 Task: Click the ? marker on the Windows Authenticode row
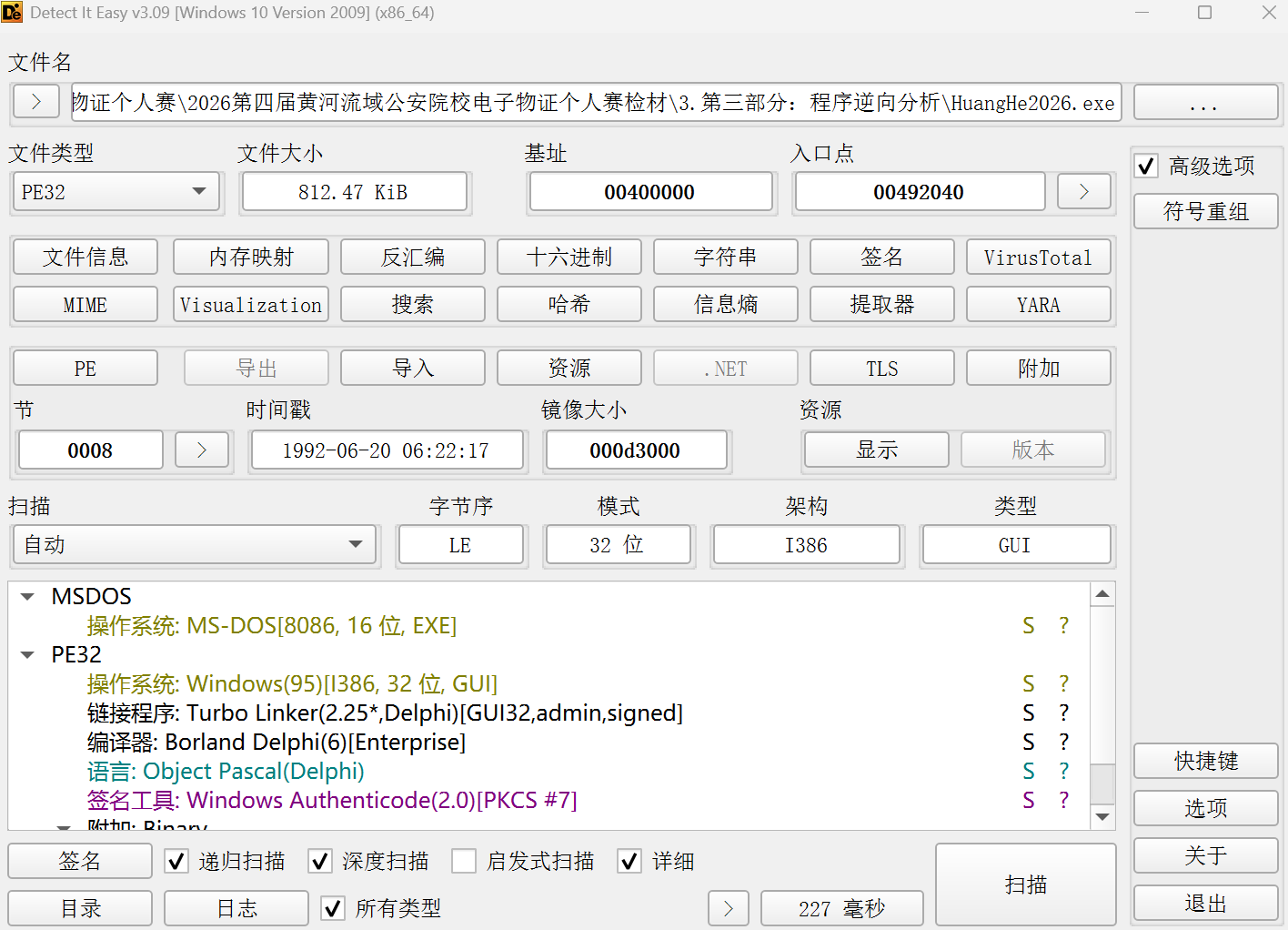pyautogui.click(x=1063, y=800)
